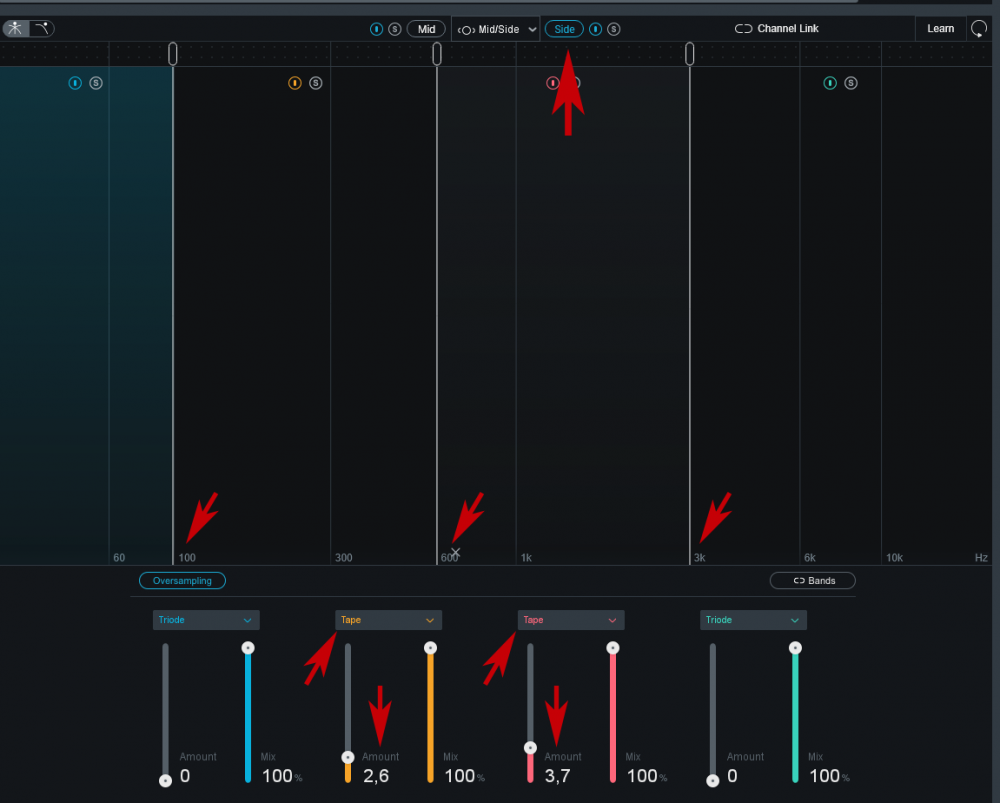Viewport: 1000px width, 803px height.
Task: Bypass the Side channel processing
Action: 595,29
